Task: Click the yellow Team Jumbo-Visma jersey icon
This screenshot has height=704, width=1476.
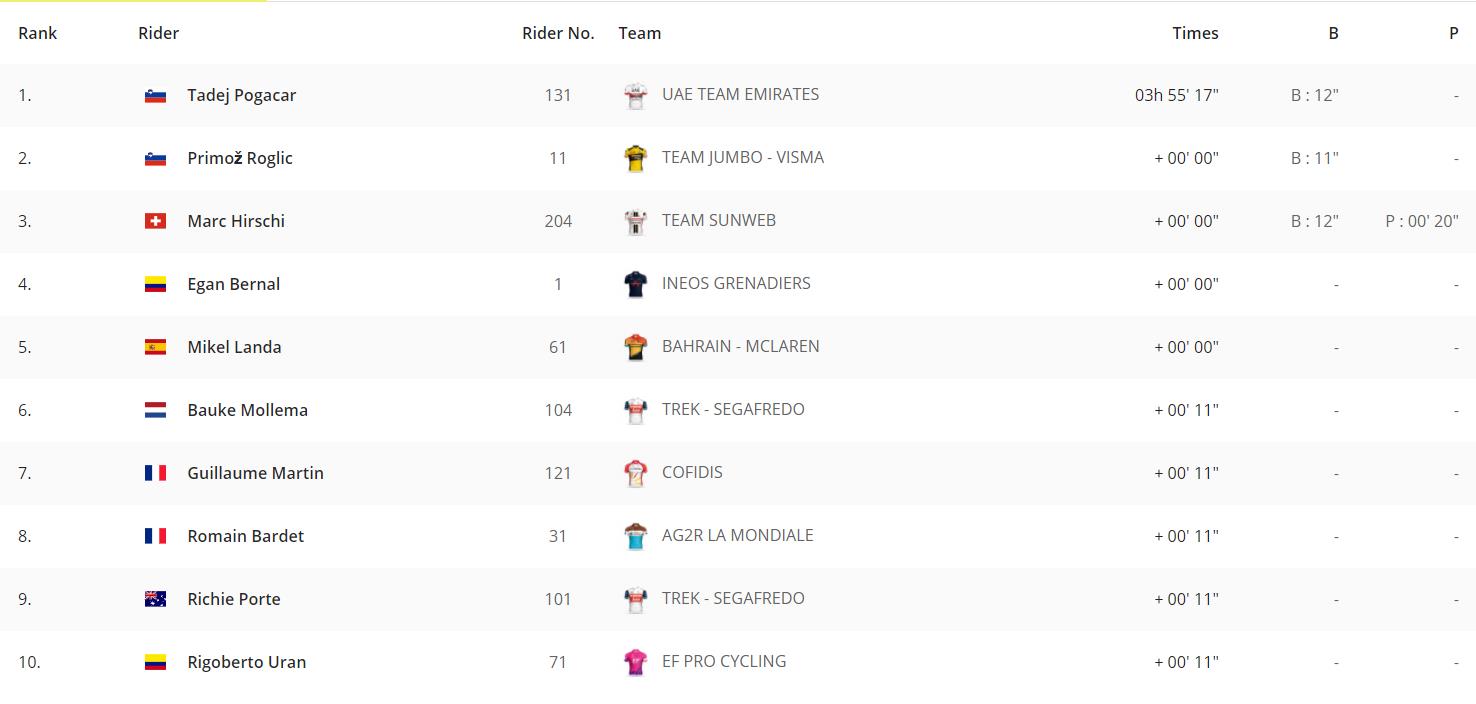Action: coord(635,159)
